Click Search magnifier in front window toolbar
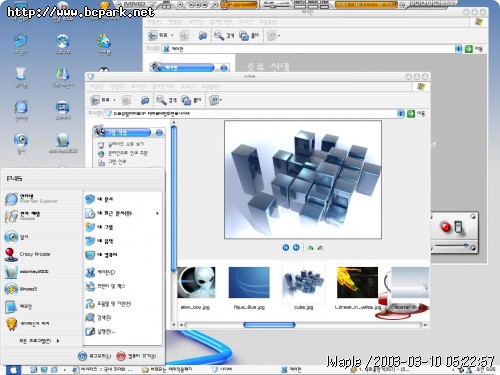 [166, 100]
